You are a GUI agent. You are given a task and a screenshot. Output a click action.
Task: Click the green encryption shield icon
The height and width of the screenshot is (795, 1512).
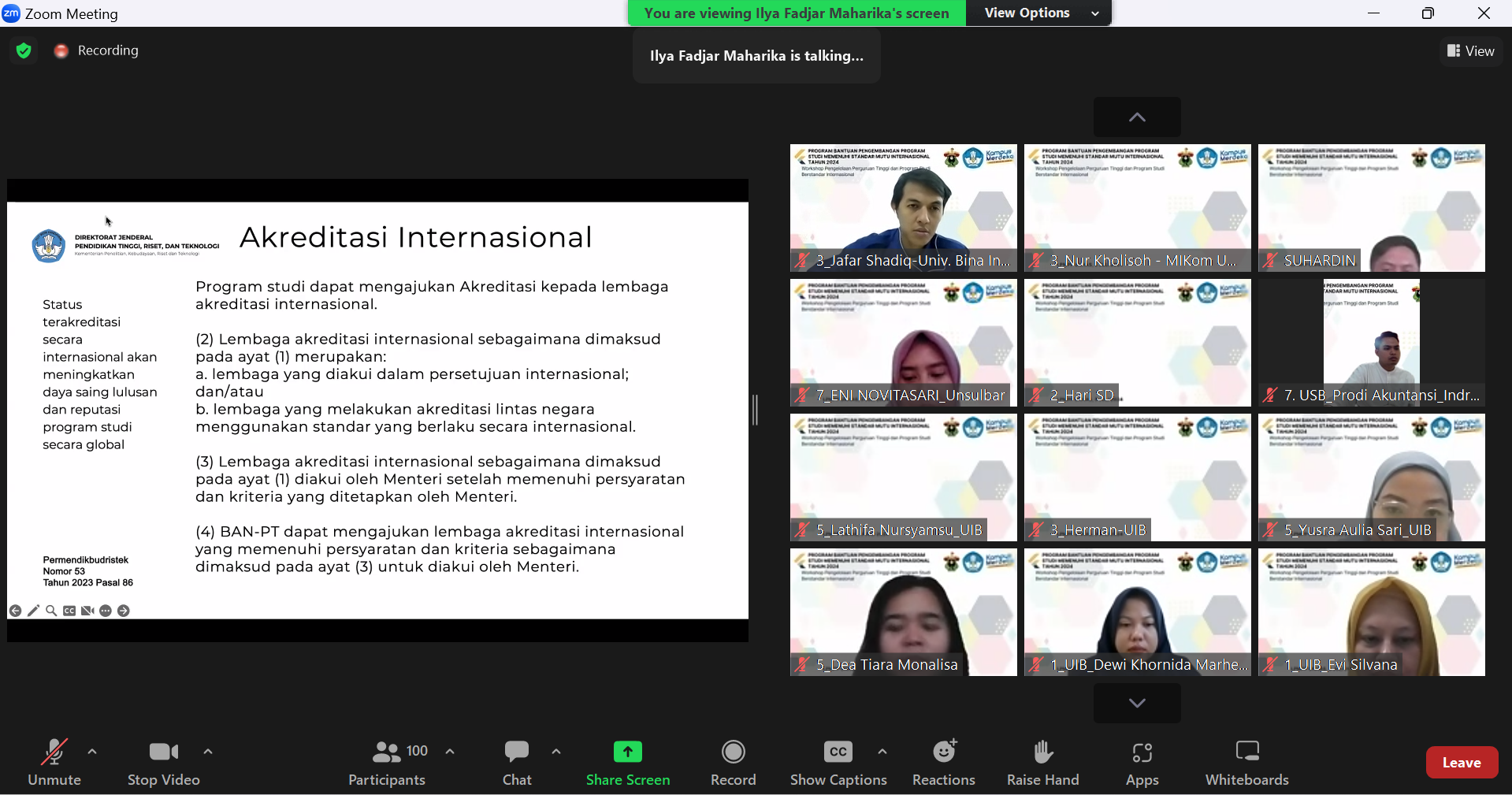(24, 50)
